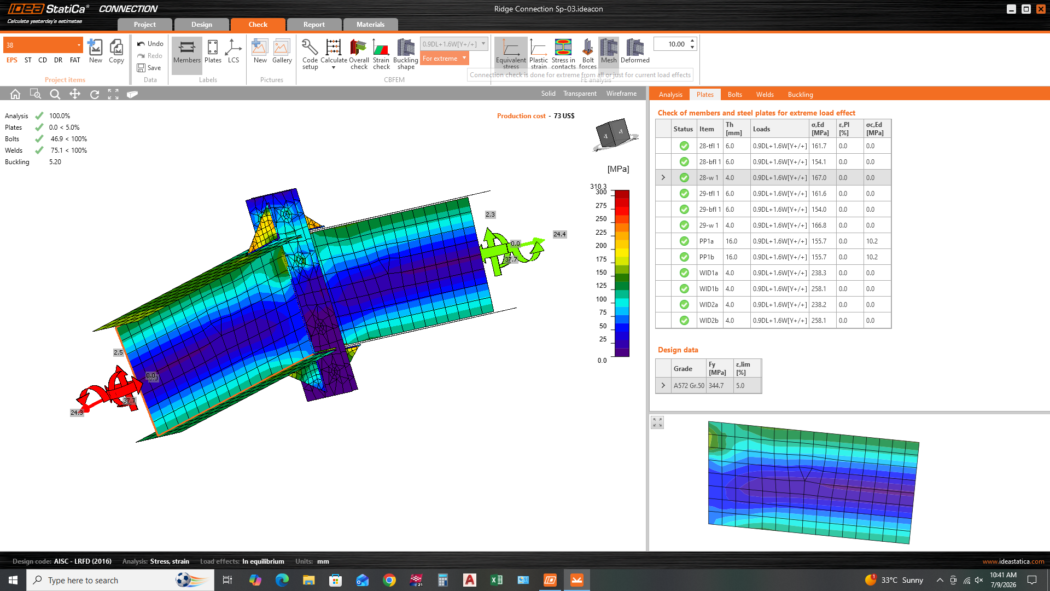This screenshot has height=591, width=1050.
Task: Click the deformation scale field 10.00
Action: pos(672,44)
